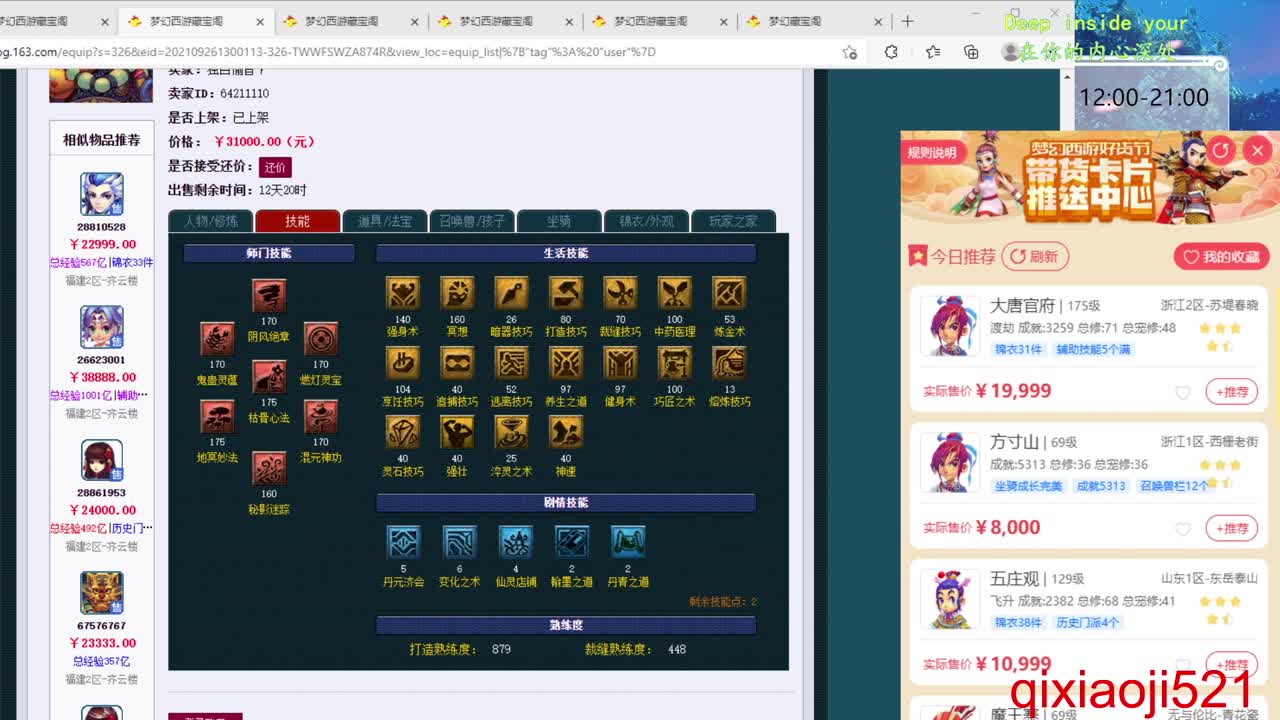The image size is (1280, 720).
Task: Click the 追捕技巧 life skill icon
Action: pos(457,364)
